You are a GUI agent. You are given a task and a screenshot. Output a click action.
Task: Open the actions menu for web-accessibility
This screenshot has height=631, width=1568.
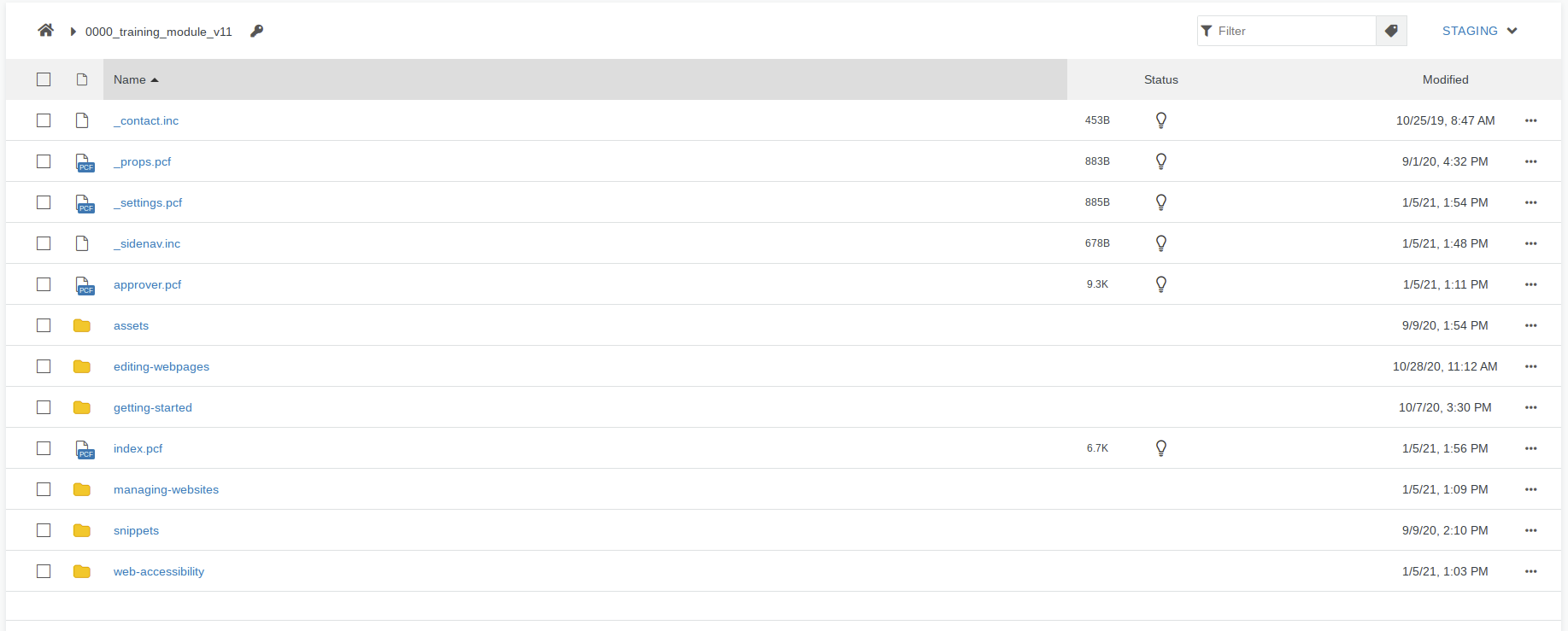coord(1530,571)
